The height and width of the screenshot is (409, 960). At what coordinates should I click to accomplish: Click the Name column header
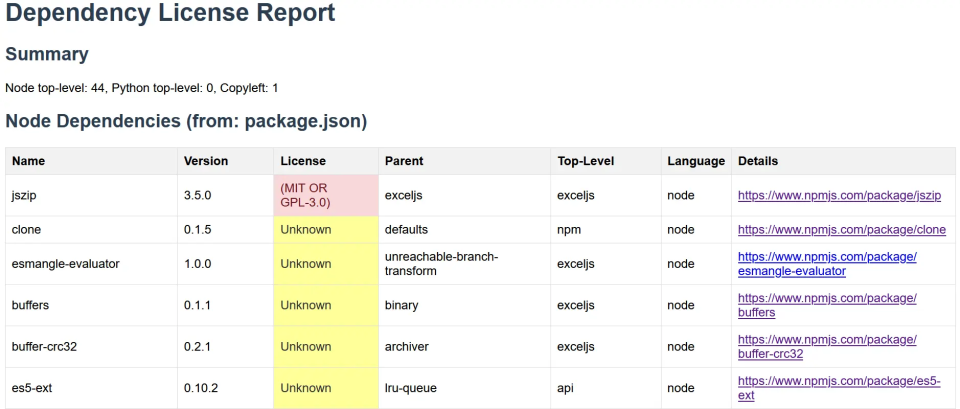point(28,161)
